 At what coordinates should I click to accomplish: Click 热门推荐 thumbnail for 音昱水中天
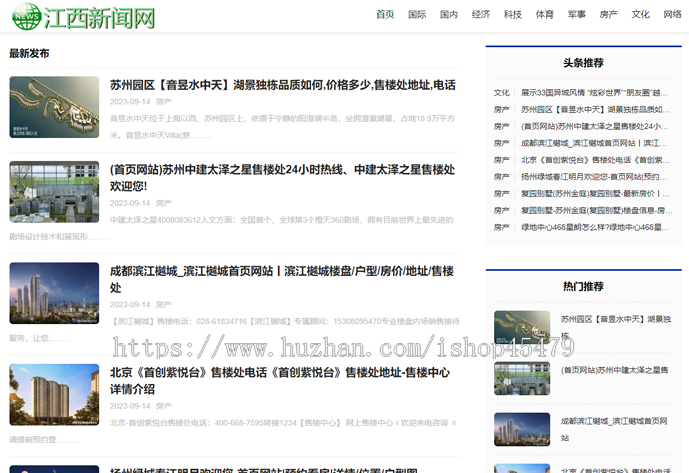tap(522, 327)
